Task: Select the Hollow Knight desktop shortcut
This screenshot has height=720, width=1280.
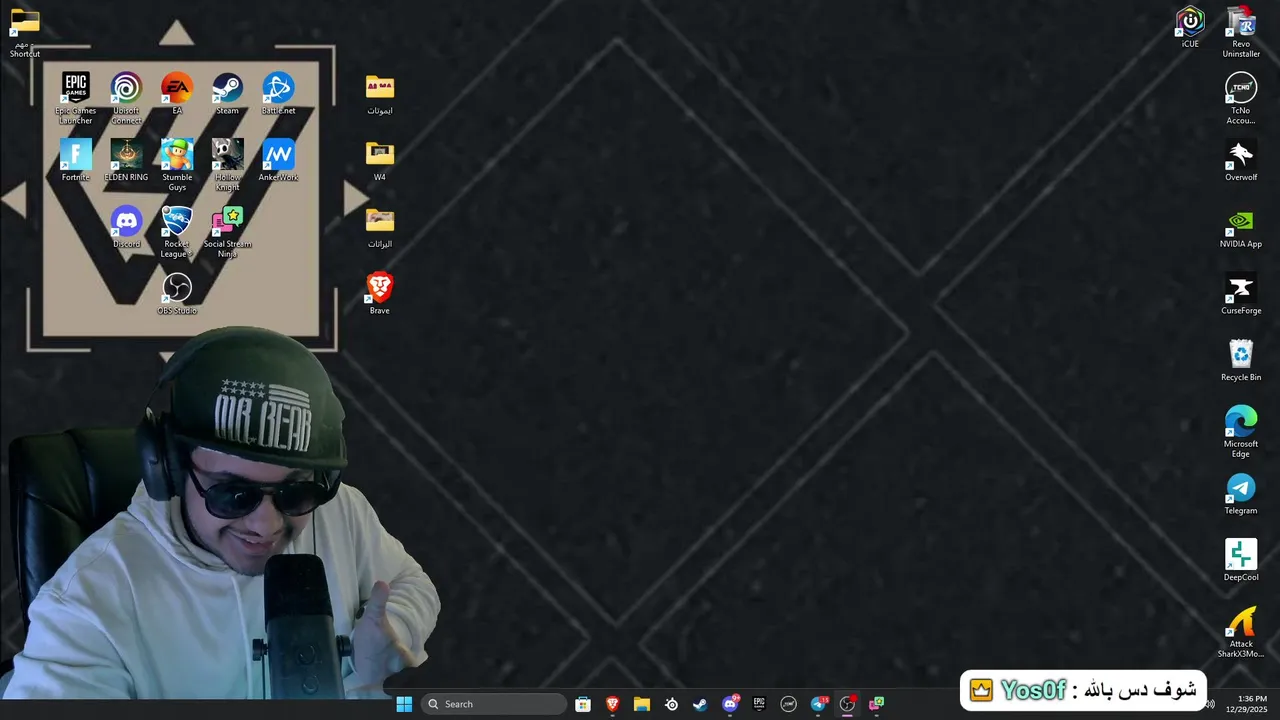Action: click(227, 165)
